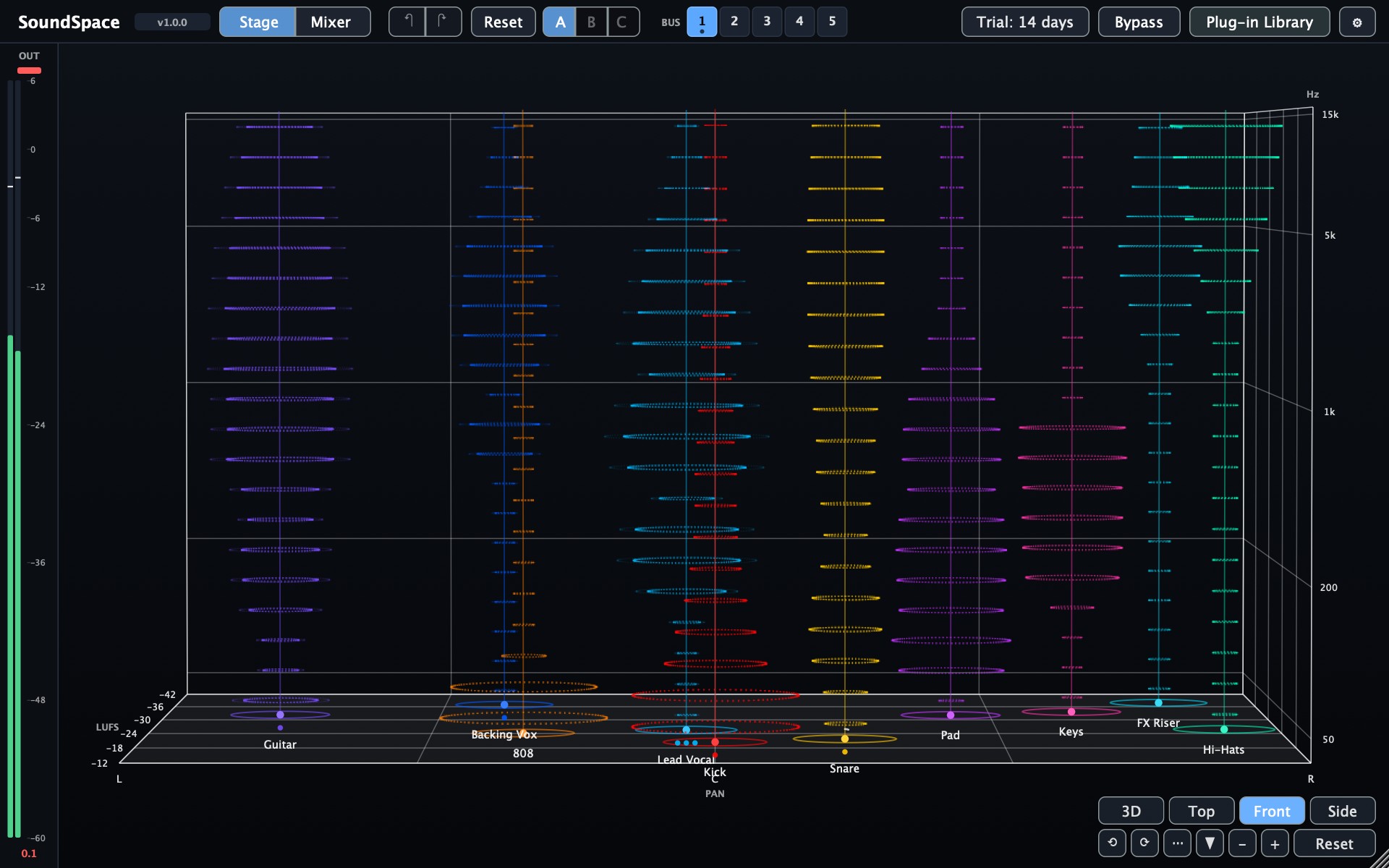Open the Mixer view tab
Viewport: 1389px width, 868px height.
[331, 22]
